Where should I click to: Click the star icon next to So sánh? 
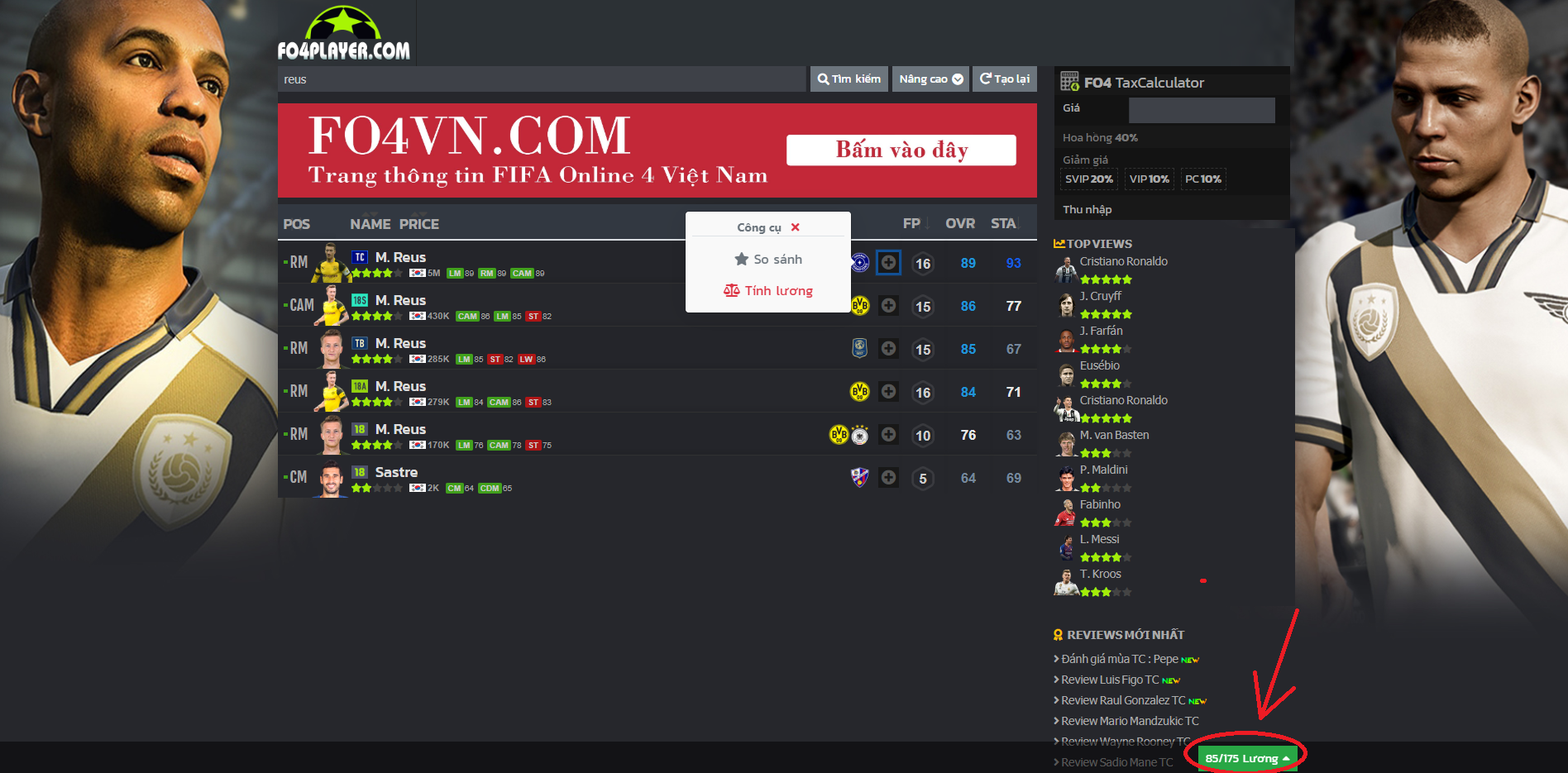[741, 260]
